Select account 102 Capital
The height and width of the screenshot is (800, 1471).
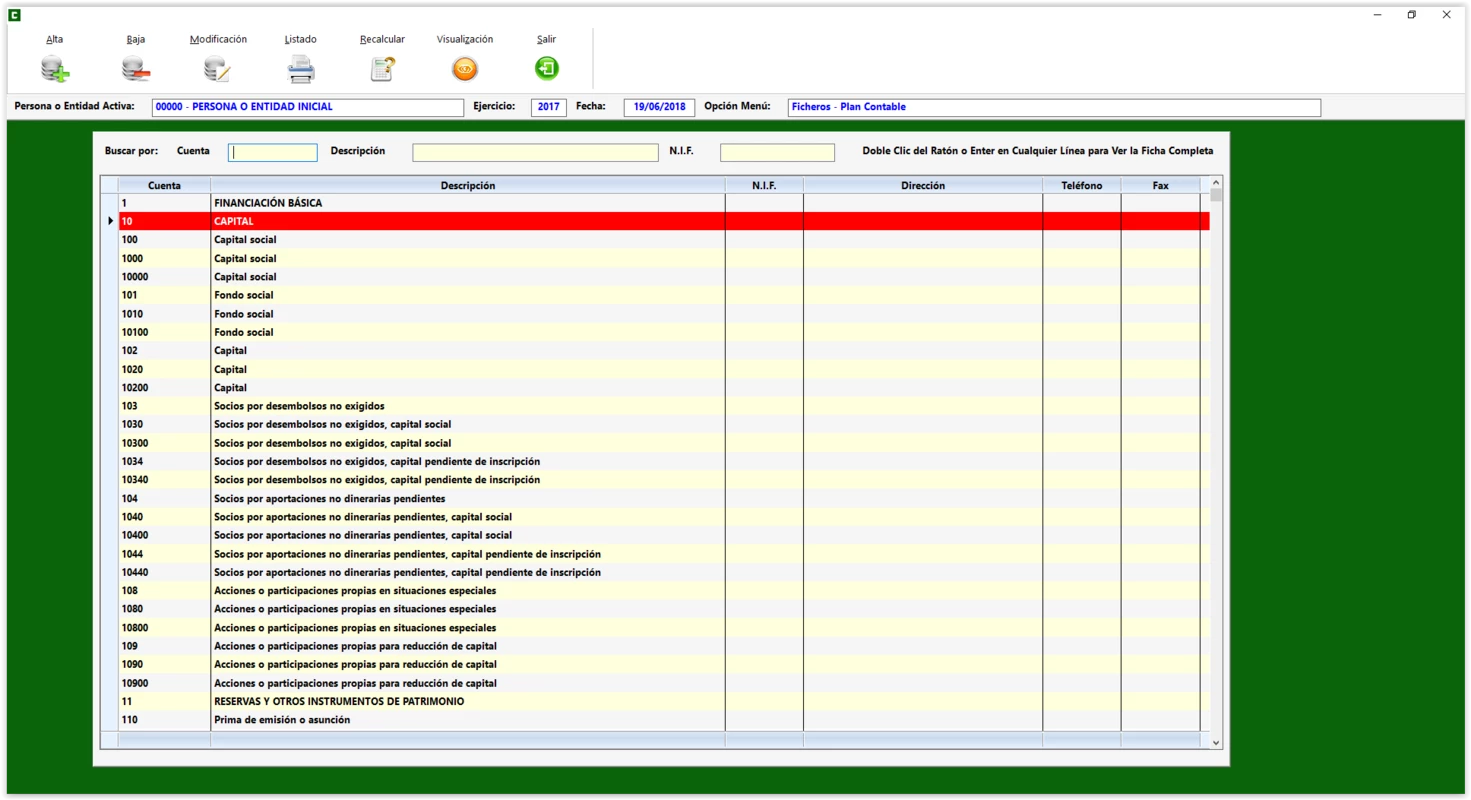pyautogui.click(x=663, y=351)
